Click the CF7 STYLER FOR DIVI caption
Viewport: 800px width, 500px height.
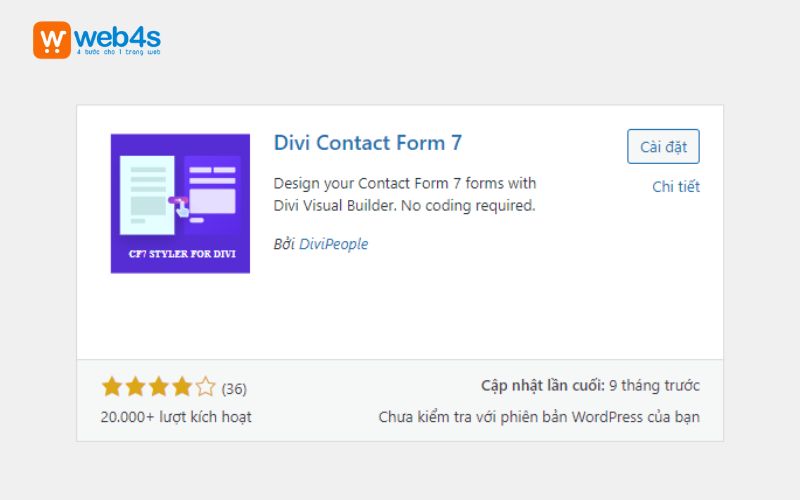[180, 254]
